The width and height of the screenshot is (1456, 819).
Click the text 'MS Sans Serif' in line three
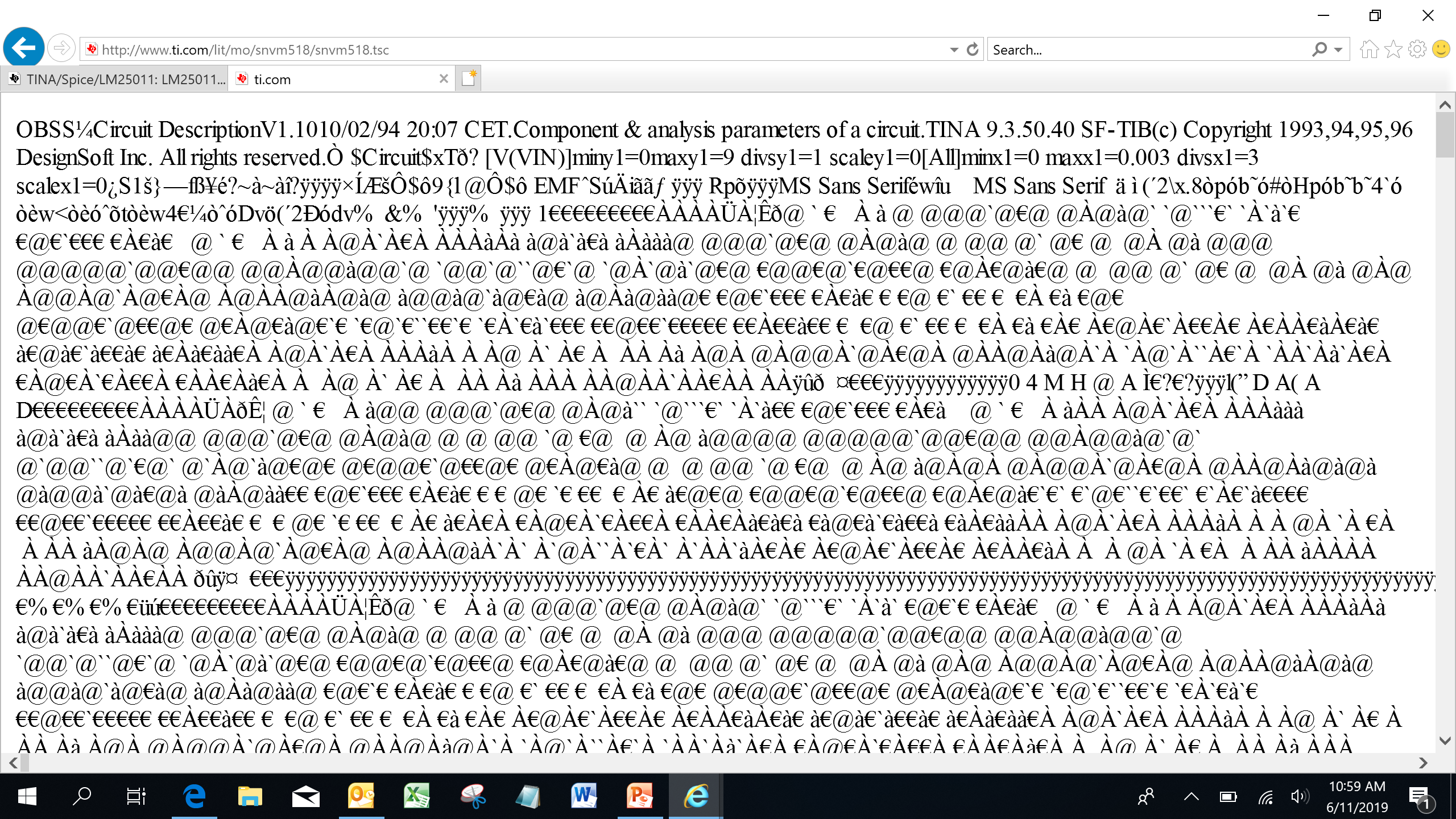(1040, 186)
